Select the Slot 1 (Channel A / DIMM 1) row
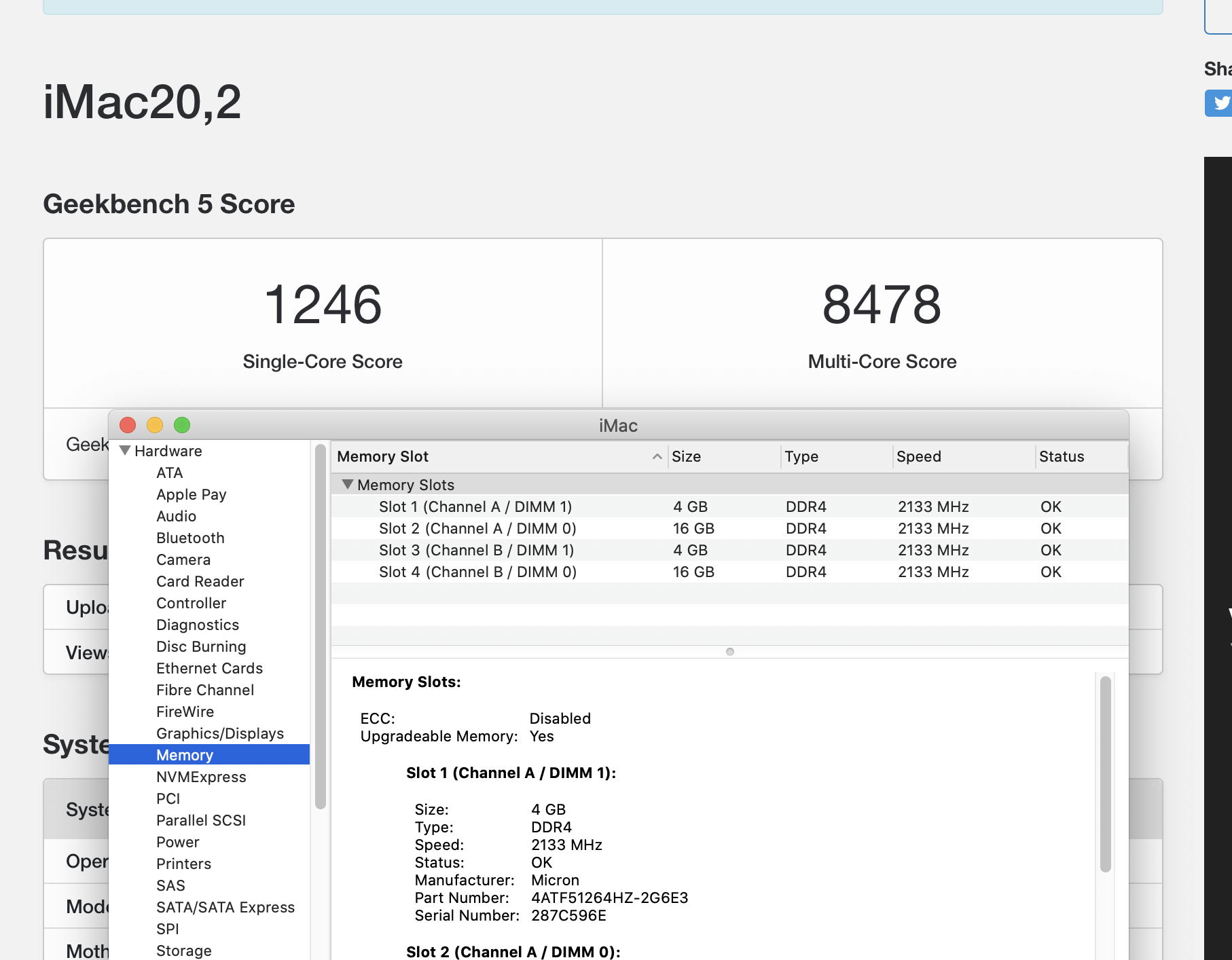Screen dimensions: 1232x960 (x=730, y=506)
